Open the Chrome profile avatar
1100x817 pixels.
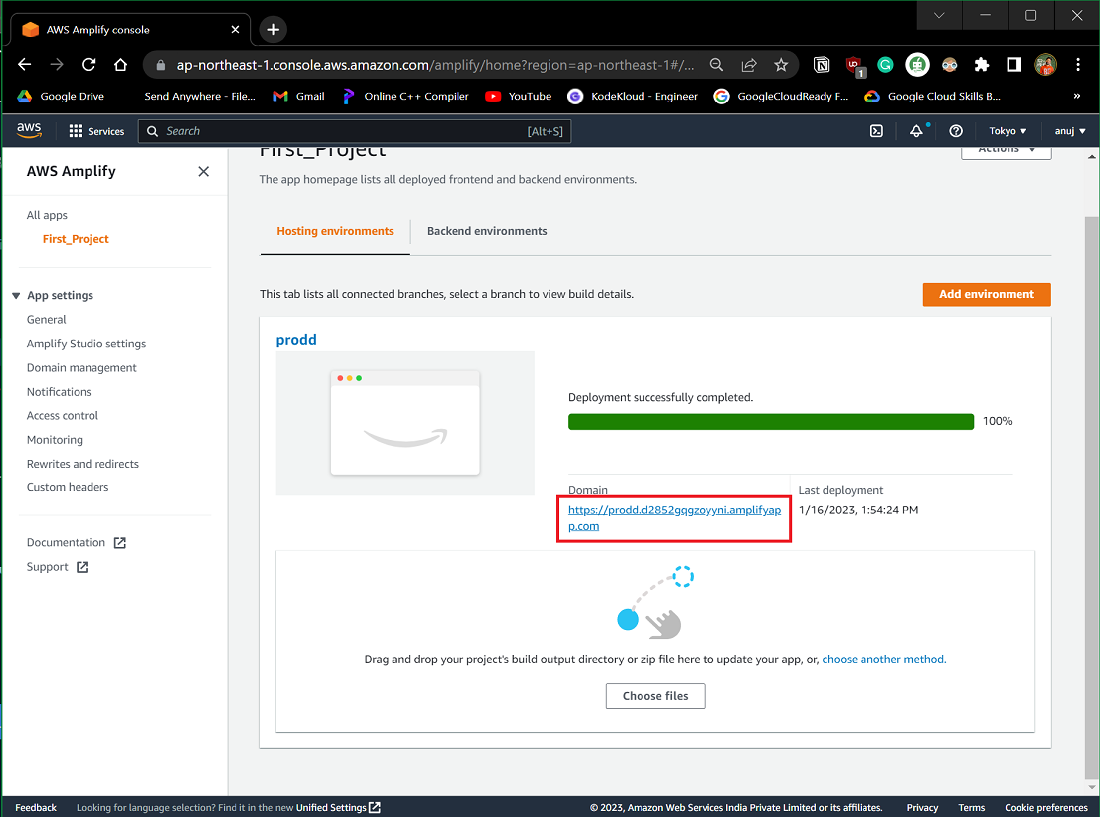[x=1045, y=65]
